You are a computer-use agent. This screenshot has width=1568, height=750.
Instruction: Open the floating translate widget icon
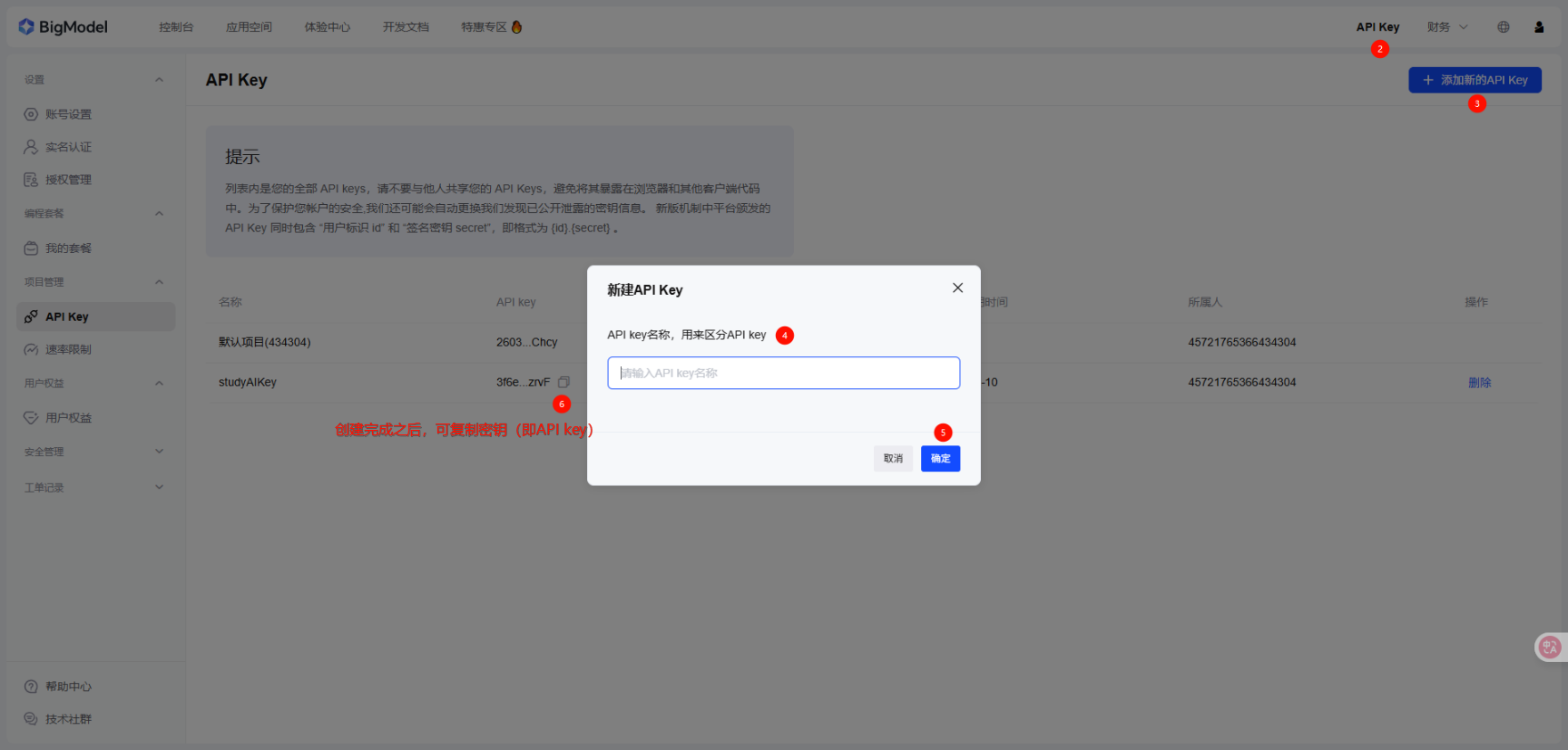(x=1550, y=647)
